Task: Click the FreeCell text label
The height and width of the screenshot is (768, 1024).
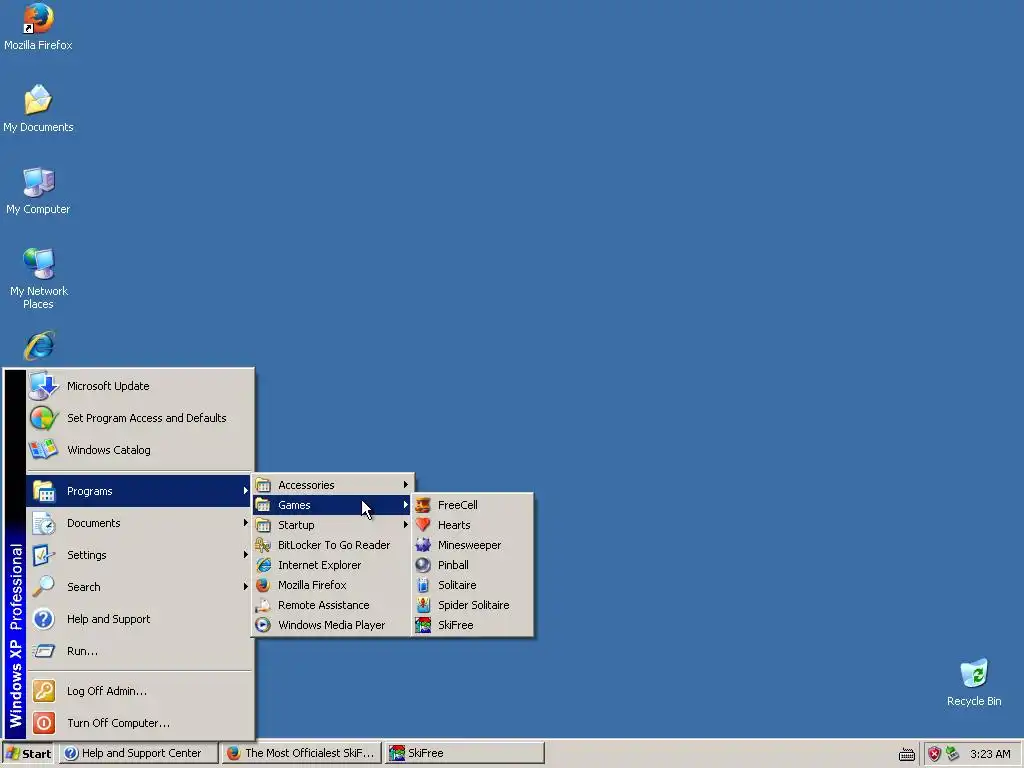Action: pyautogui.click(x=457, y=505)
